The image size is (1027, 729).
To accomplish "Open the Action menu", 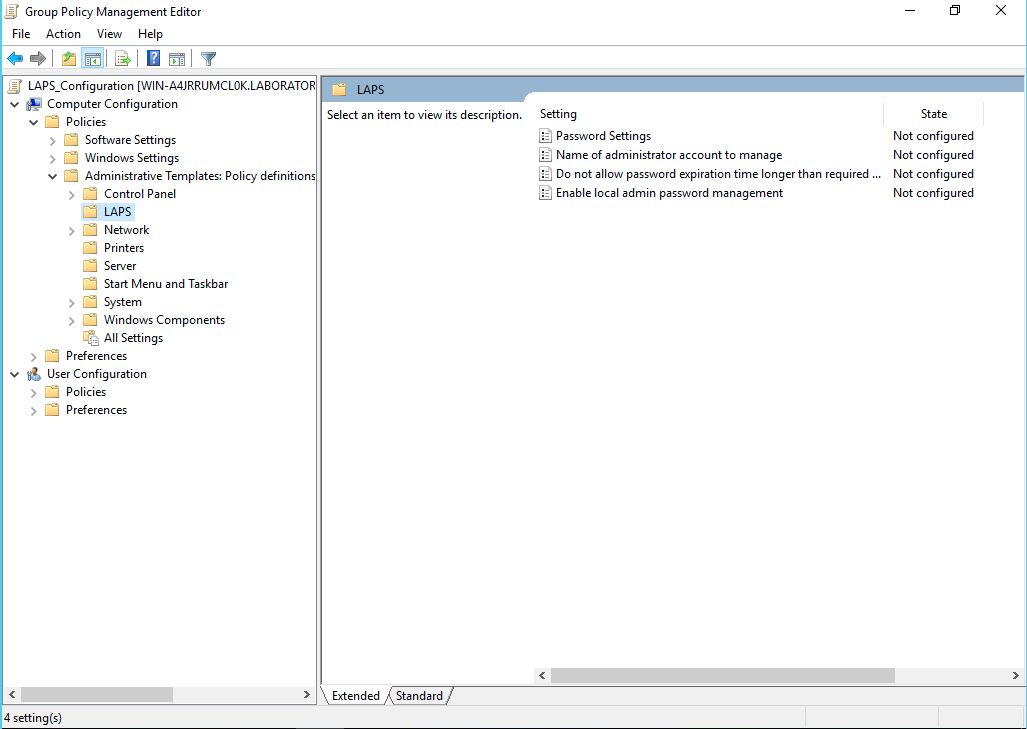I will point(64,34).
